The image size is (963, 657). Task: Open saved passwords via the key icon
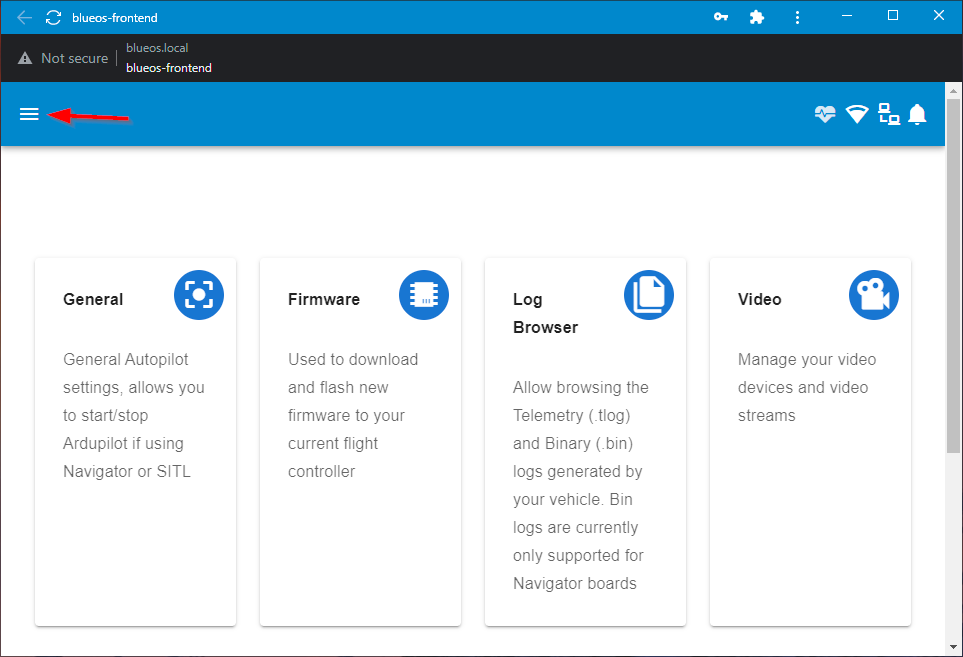tap(720, 17)
